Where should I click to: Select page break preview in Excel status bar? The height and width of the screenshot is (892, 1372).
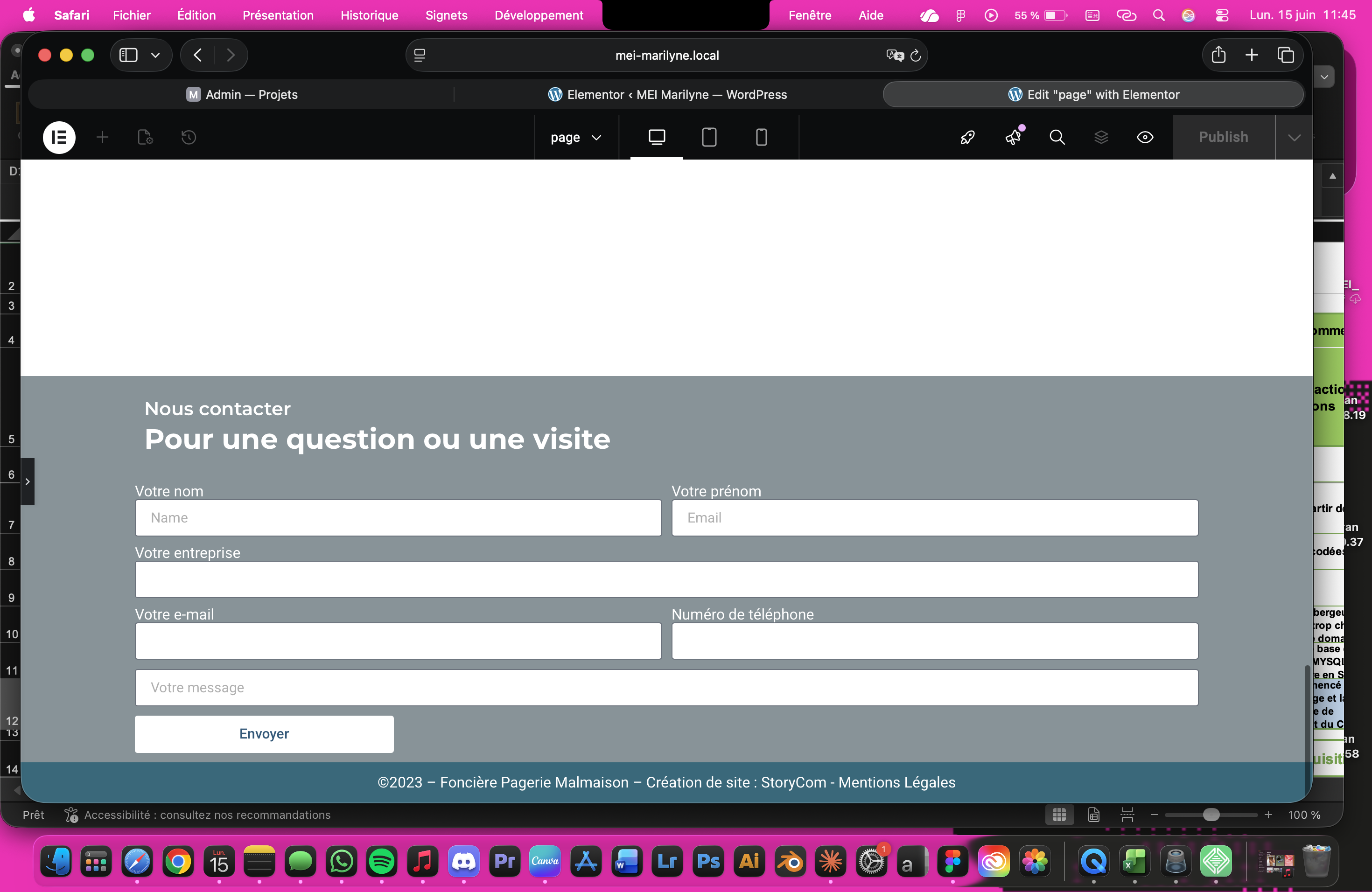1127,815
